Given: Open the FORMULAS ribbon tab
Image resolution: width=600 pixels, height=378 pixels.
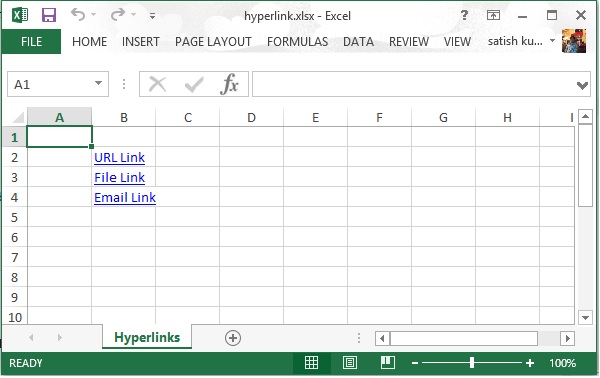Looking at the screenshot, I should tap(297, 41).
